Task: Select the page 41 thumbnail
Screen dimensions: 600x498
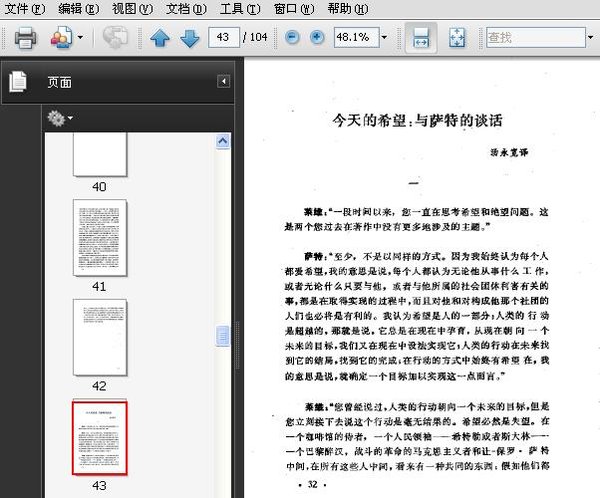Action: 100,238
